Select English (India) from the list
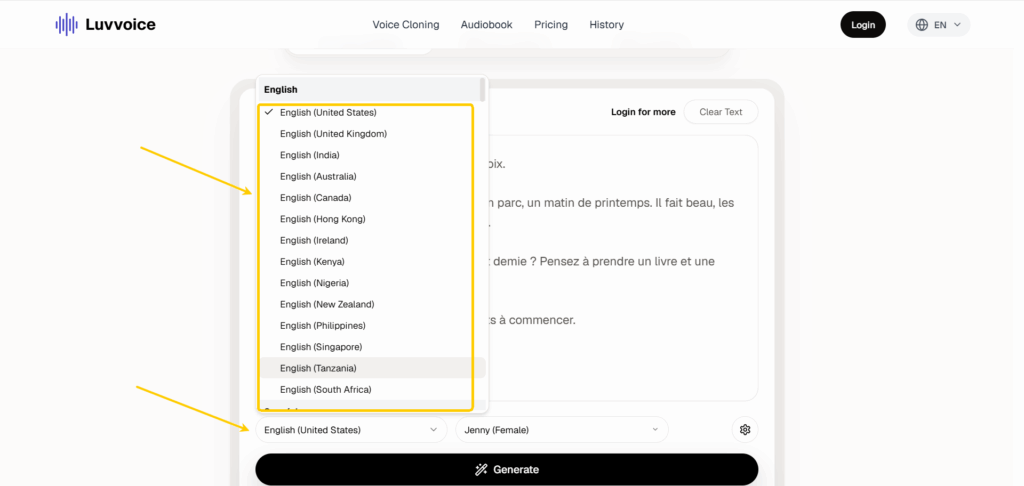This screenshot has height=486, width=1024. [372, 155]
